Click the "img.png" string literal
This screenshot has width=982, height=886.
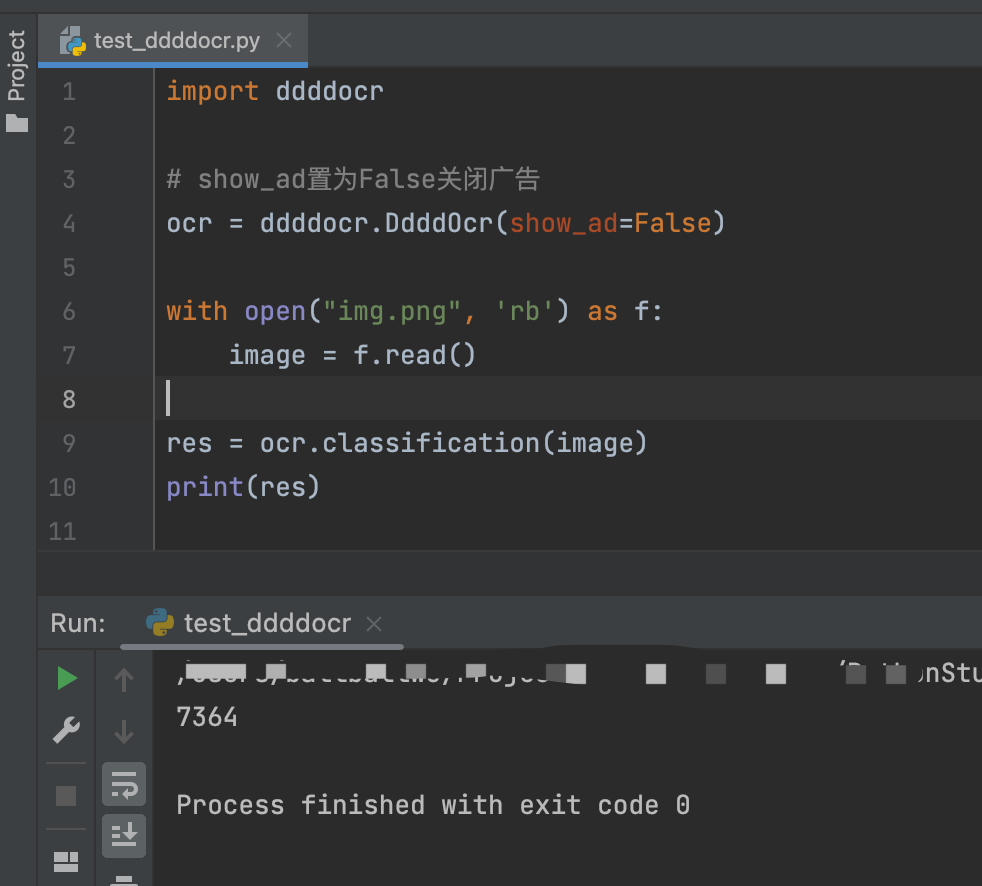(392, 311)
